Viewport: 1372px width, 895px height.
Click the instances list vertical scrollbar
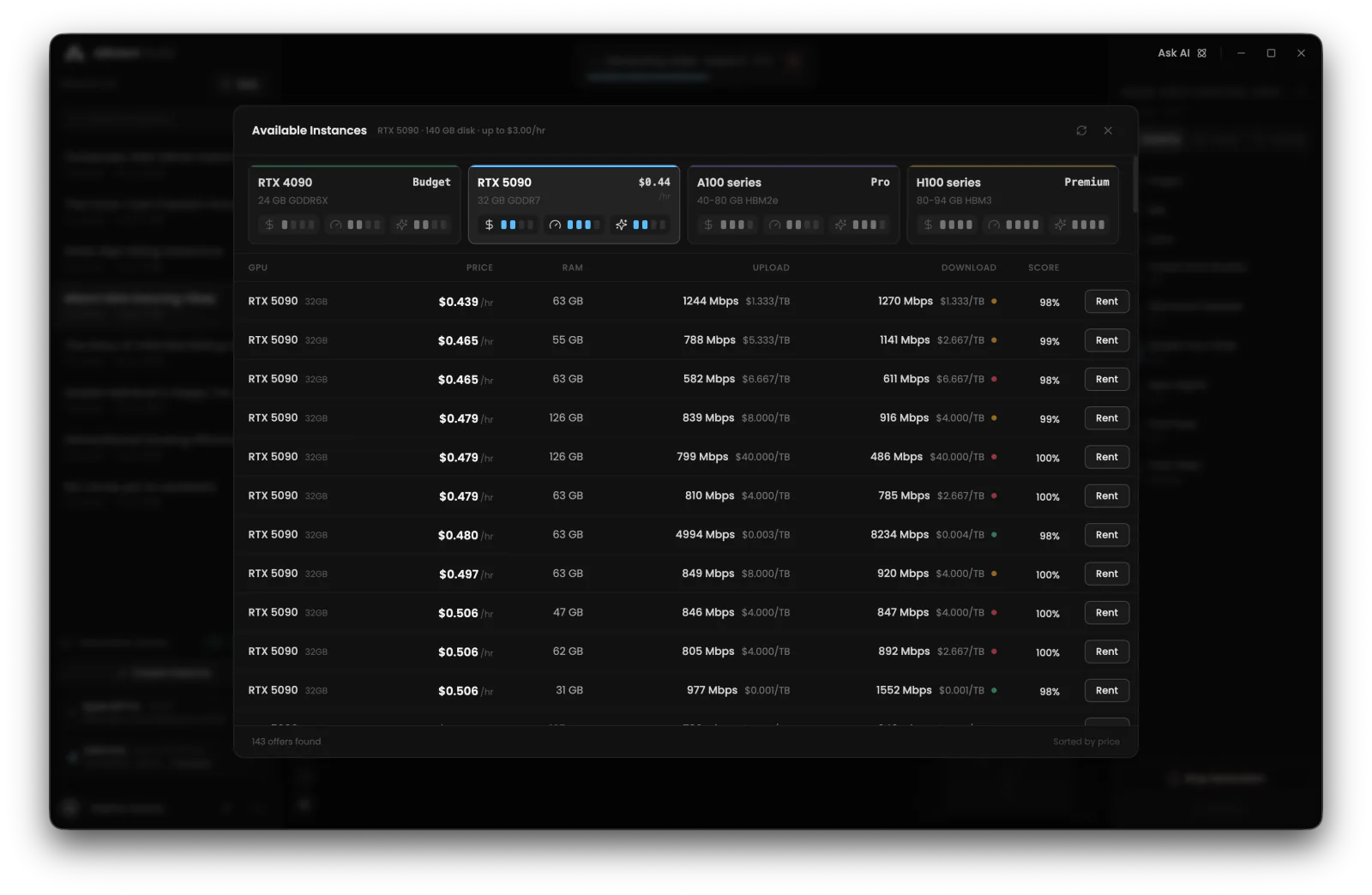(x=1134, y=184)
